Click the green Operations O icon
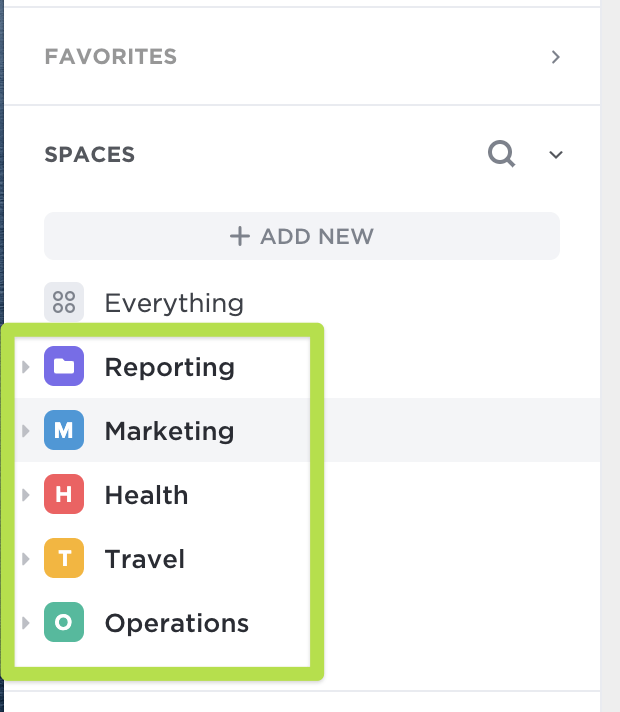 point(64,623)
